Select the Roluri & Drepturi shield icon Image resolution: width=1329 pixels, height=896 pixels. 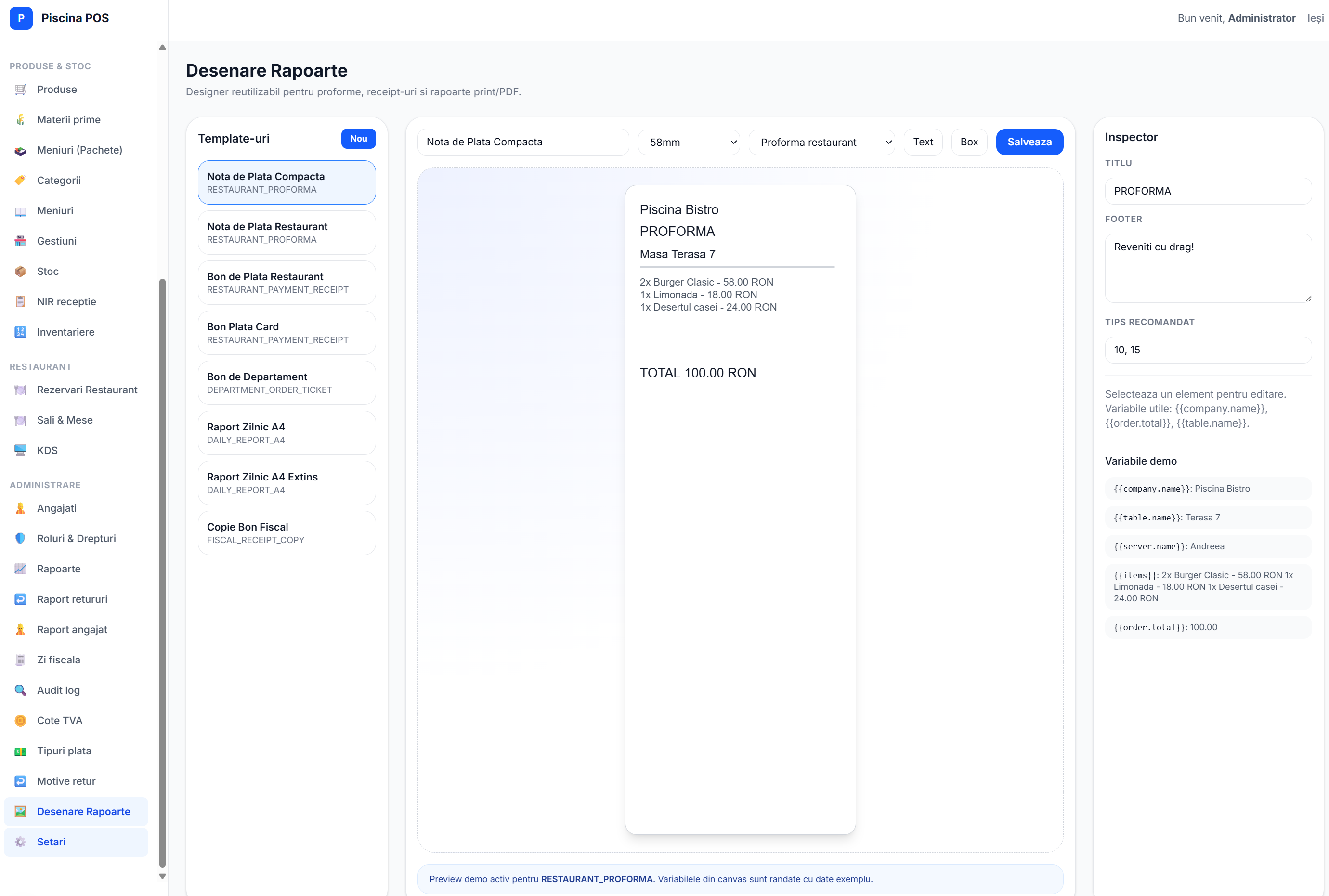21,538
